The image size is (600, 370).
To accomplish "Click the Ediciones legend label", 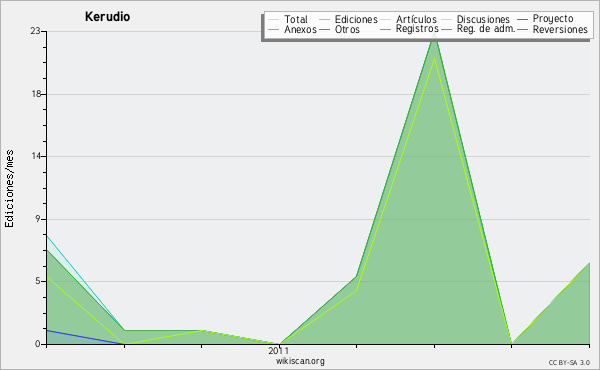I will [x=356, y=19].
